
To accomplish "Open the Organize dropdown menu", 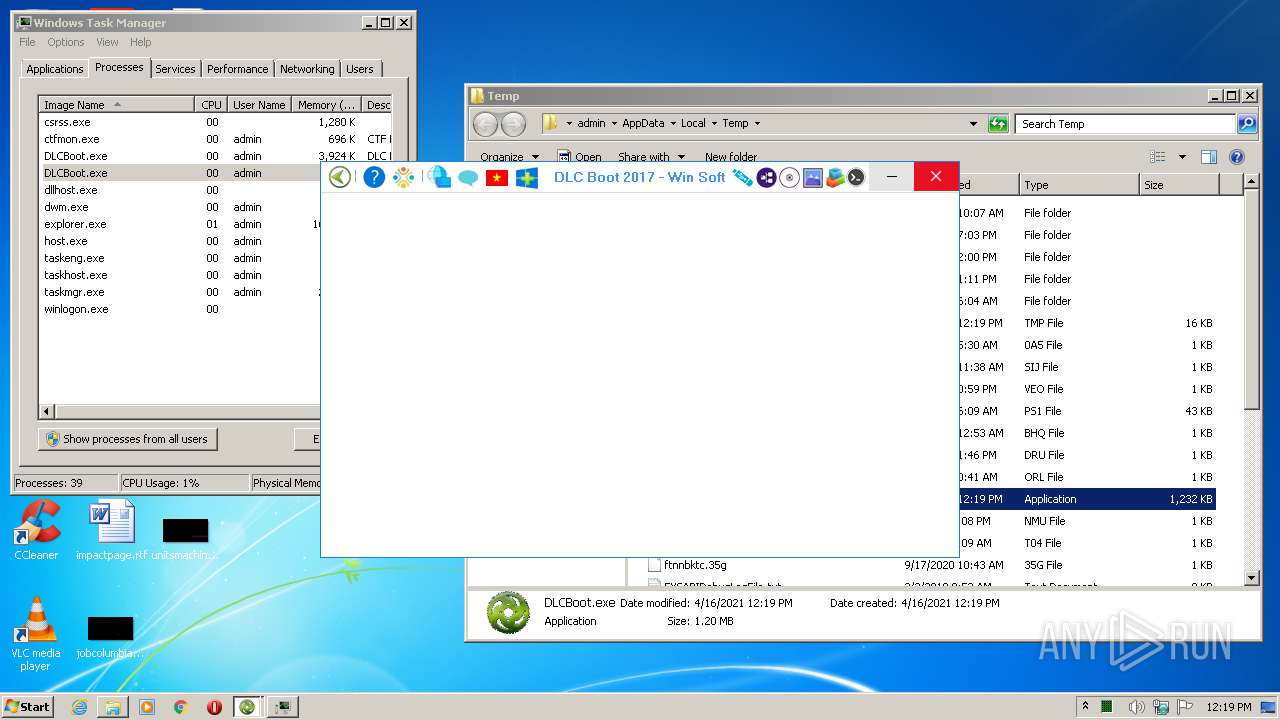I will (x=509, y=157).
